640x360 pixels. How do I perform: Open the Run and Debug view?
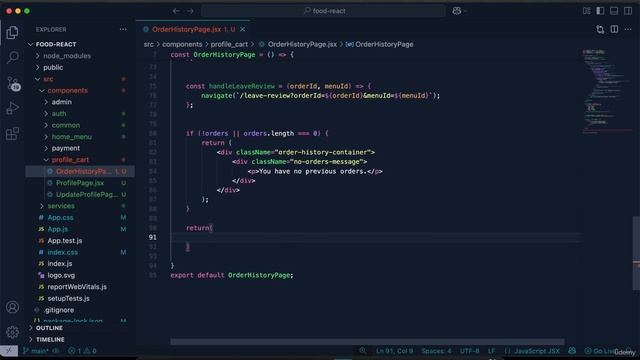point(12,109)
